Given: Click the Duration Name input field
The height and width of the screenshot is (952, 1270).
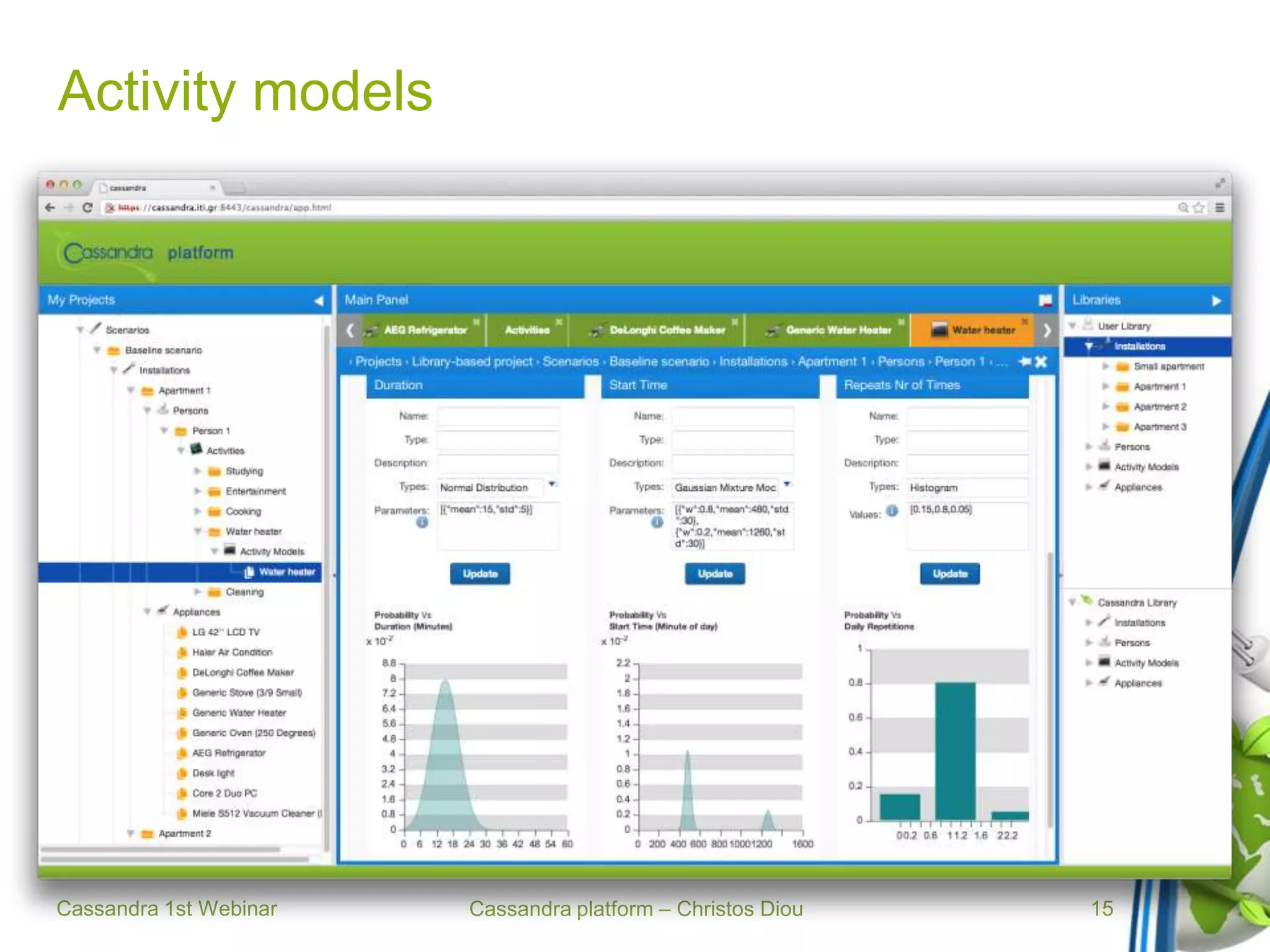Looking at the screenshot, I should (498, 416).
